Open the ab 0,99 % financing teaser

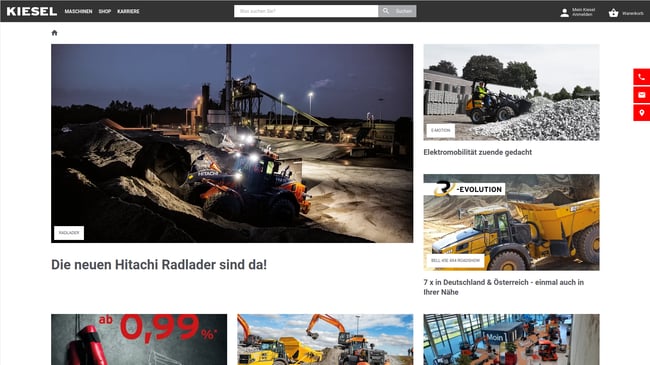coord(139,339)
